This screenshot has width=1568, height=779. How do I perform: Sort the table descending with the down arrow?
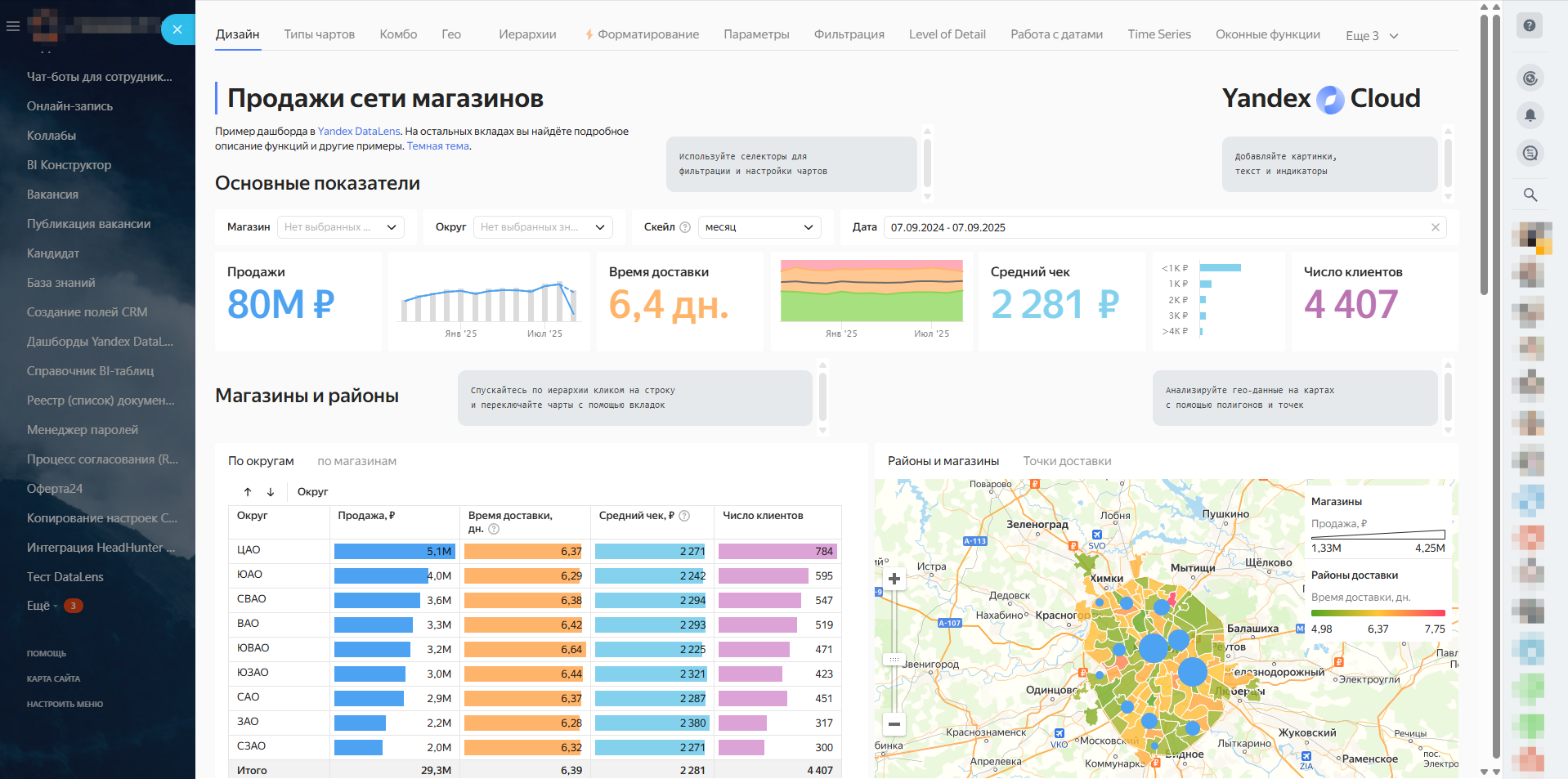click(x=271, y=491)
